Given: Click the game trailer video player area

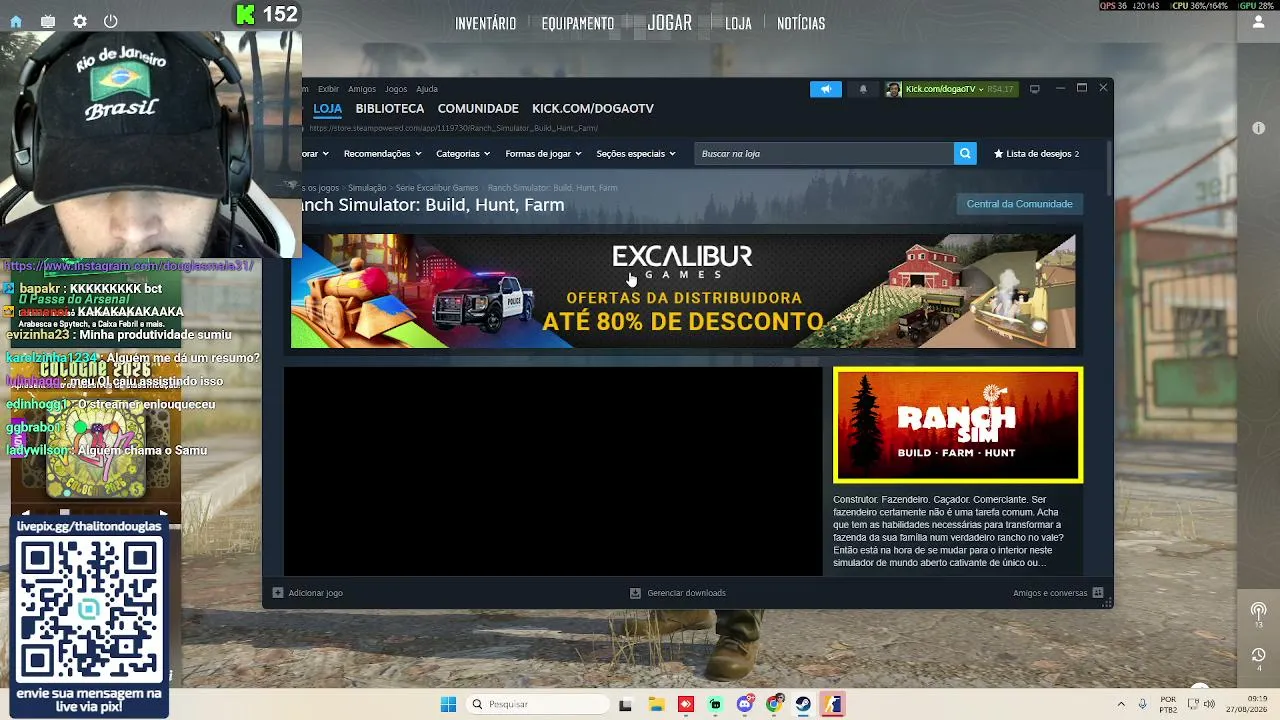Looking at the screenshot, I should click(x=553, y=471).
